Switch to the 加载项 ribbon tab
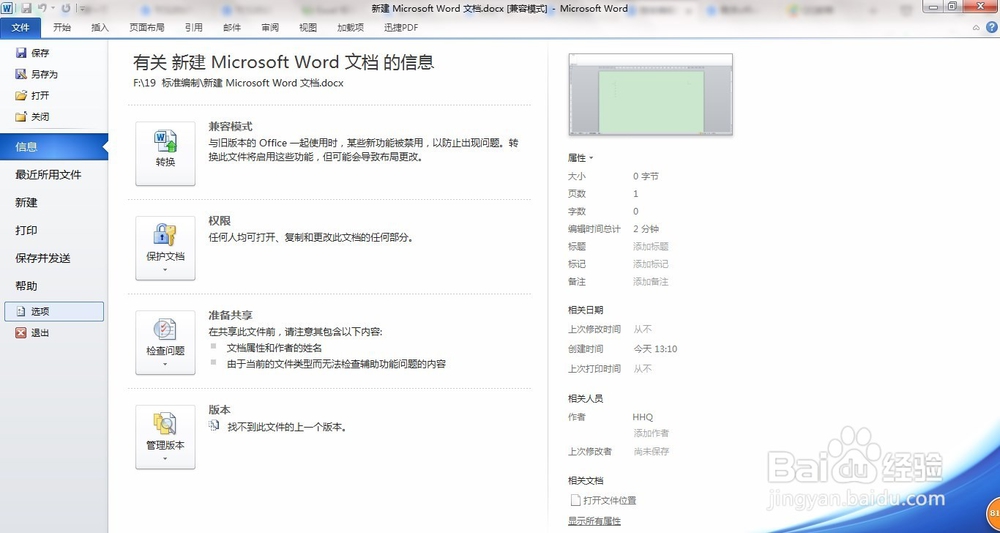Image resolution: width=1000 pixels, height=533 pixels. 351,27
